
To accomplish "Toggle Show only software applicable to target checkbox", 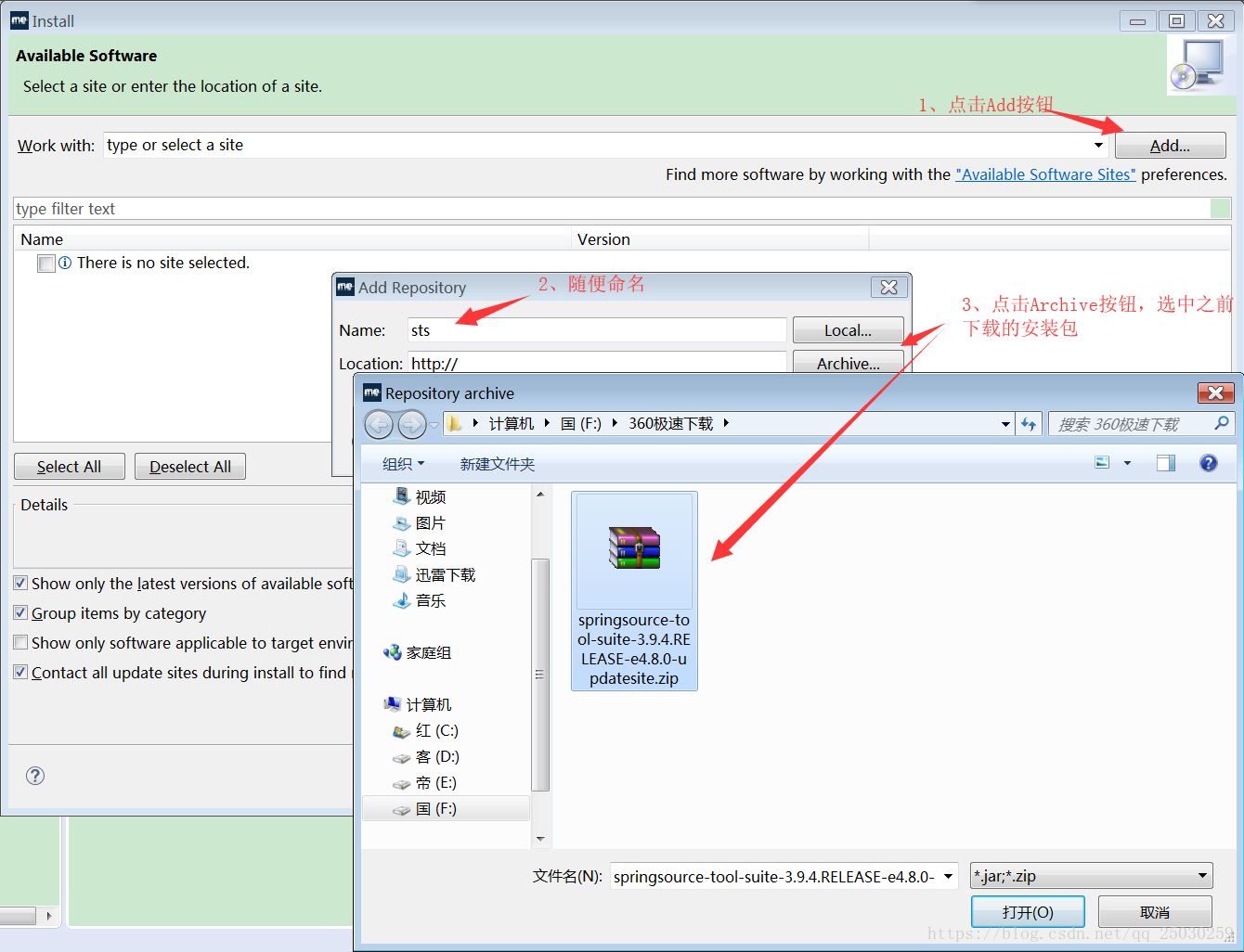I will coord(20,643).
